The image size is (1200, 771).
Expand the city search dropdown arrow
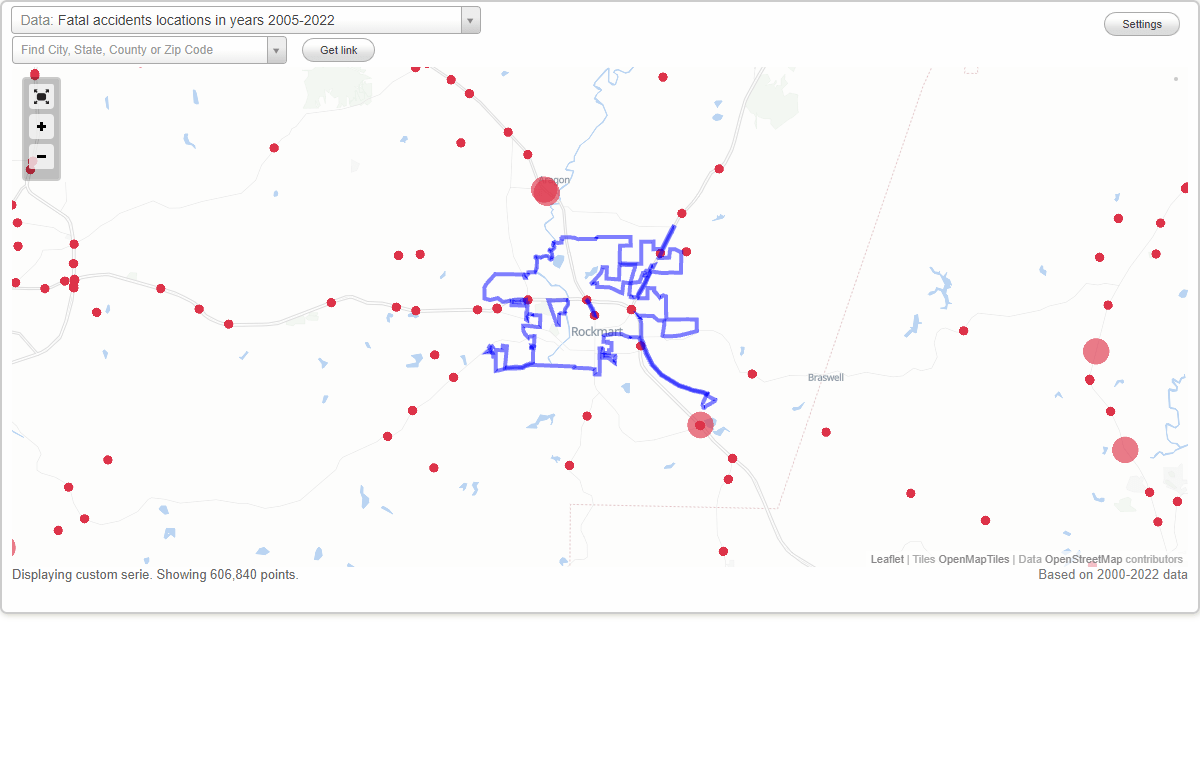point(277,49)
